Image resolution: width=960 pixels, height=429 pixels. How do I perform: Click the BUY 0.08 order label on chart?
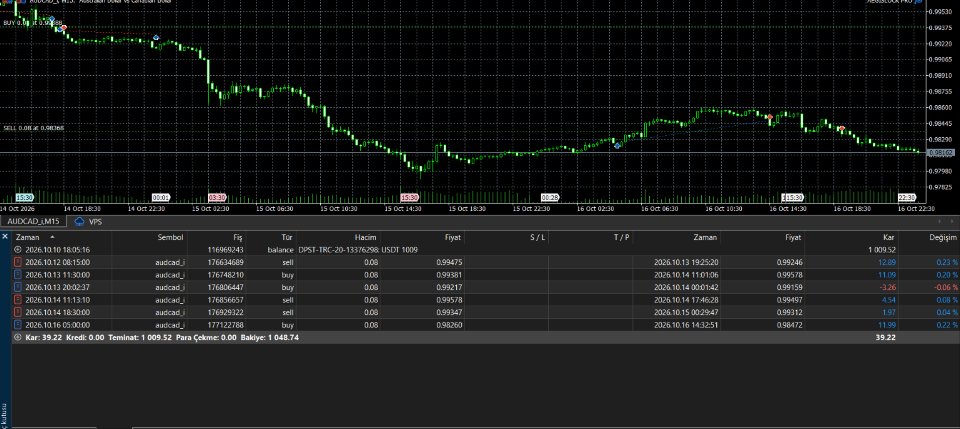(32, 23)
